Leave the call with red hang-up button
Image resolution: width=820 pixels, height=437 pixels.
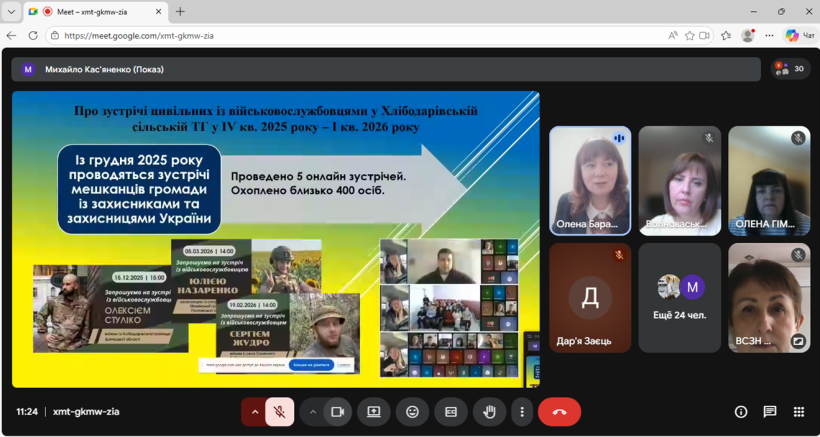pos(560,412)
